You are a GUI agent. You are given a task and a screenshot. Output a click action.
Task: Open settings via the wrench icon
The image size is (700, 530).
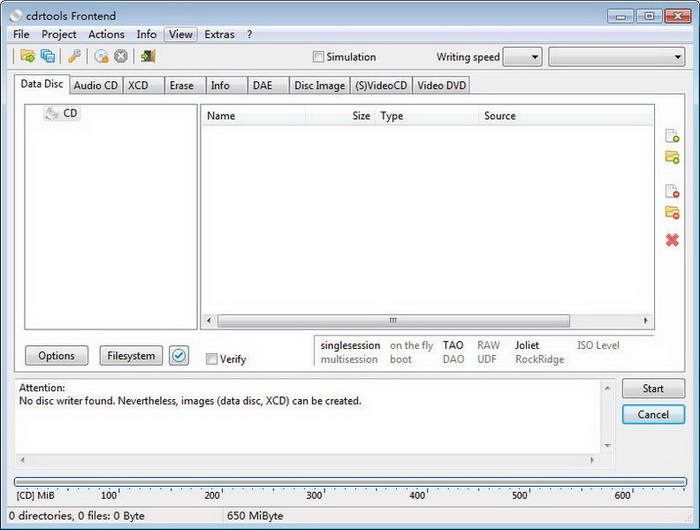pyautogui.click(x=74, y=56)
